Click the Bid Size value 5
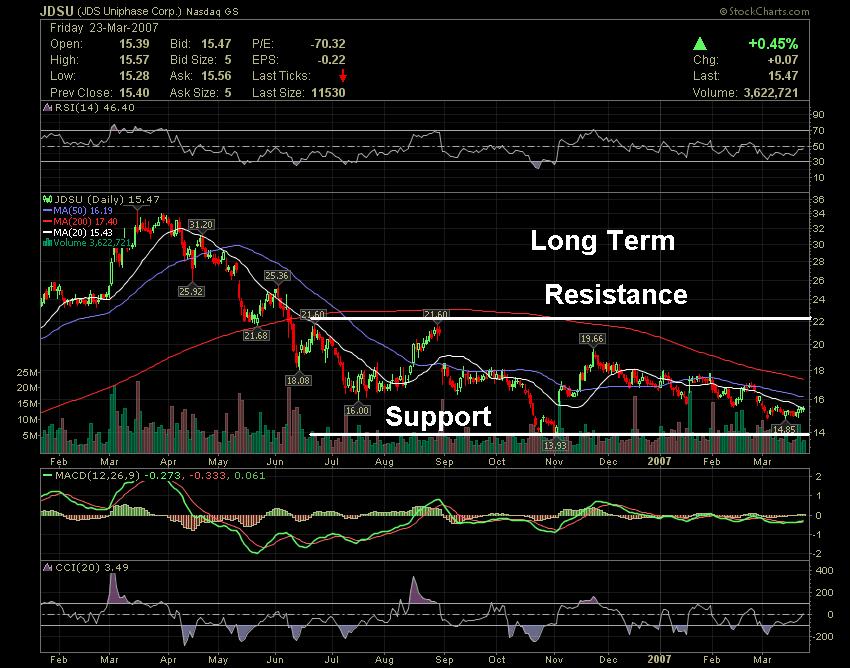 (x=228, y=60)
